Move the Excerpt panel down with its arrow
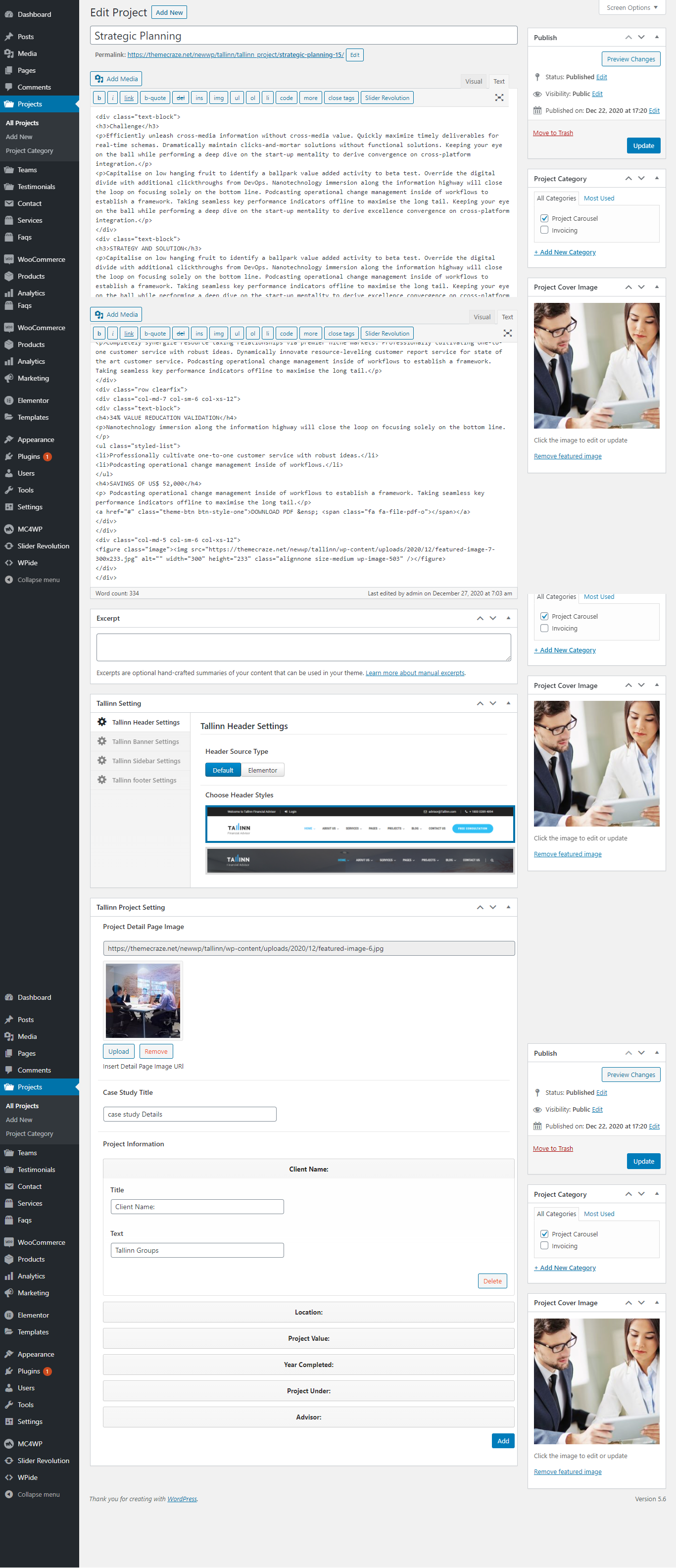The height and width of the screenshot is (1568, 676). tap(493, 618)
